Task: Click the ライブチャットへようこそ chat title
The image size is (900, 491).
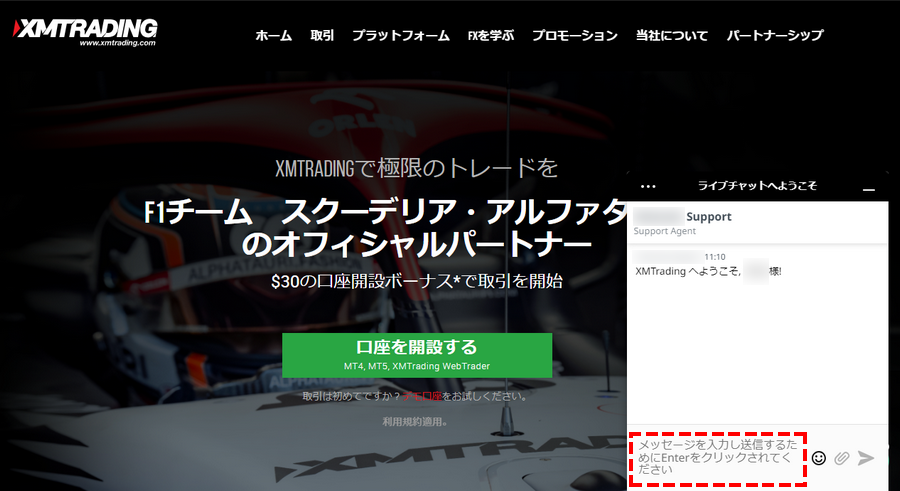Action: [757, 185]
